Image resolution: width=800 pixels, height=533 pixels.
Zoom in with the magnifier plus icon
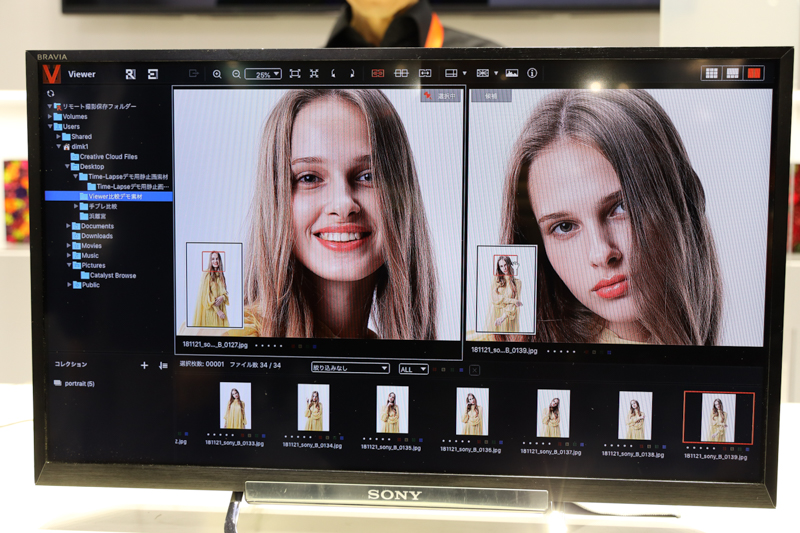pyautogui.click(x=217, y=74)
